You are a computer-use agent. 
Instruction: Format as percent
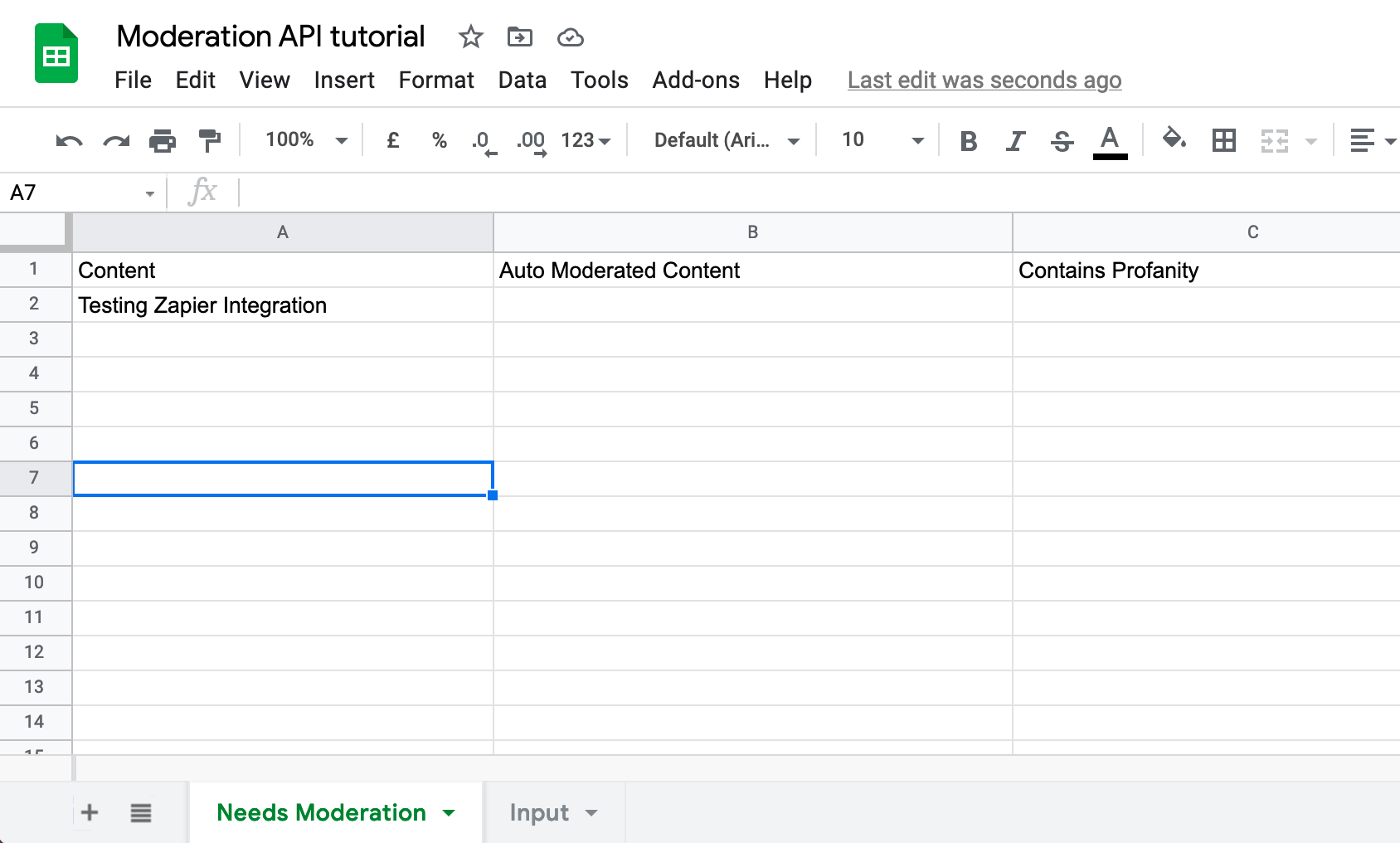pyautogui.click(x=440, y=140)
